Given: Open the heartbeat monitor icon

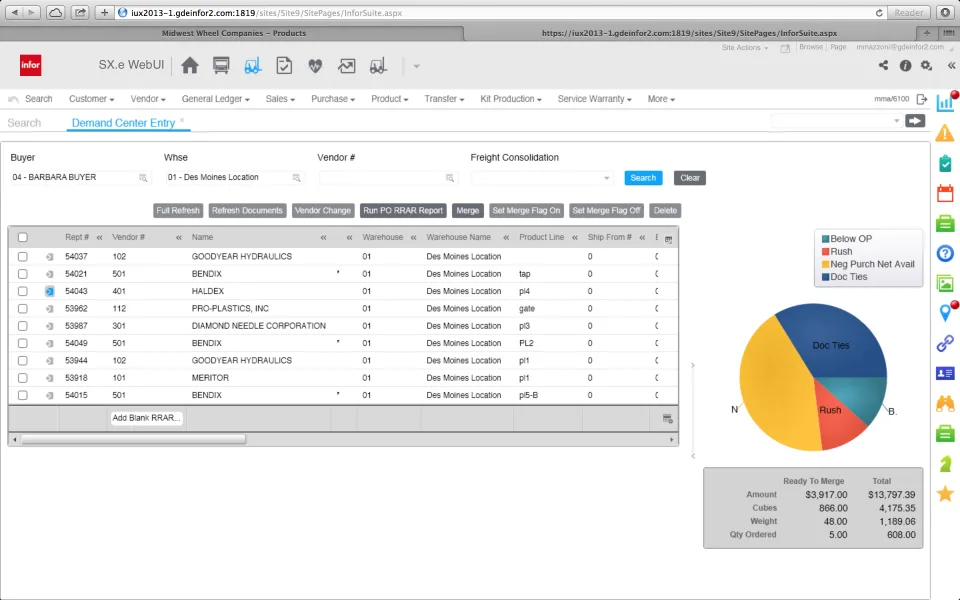Looking at the screenshot, I should tap(315, 66).
